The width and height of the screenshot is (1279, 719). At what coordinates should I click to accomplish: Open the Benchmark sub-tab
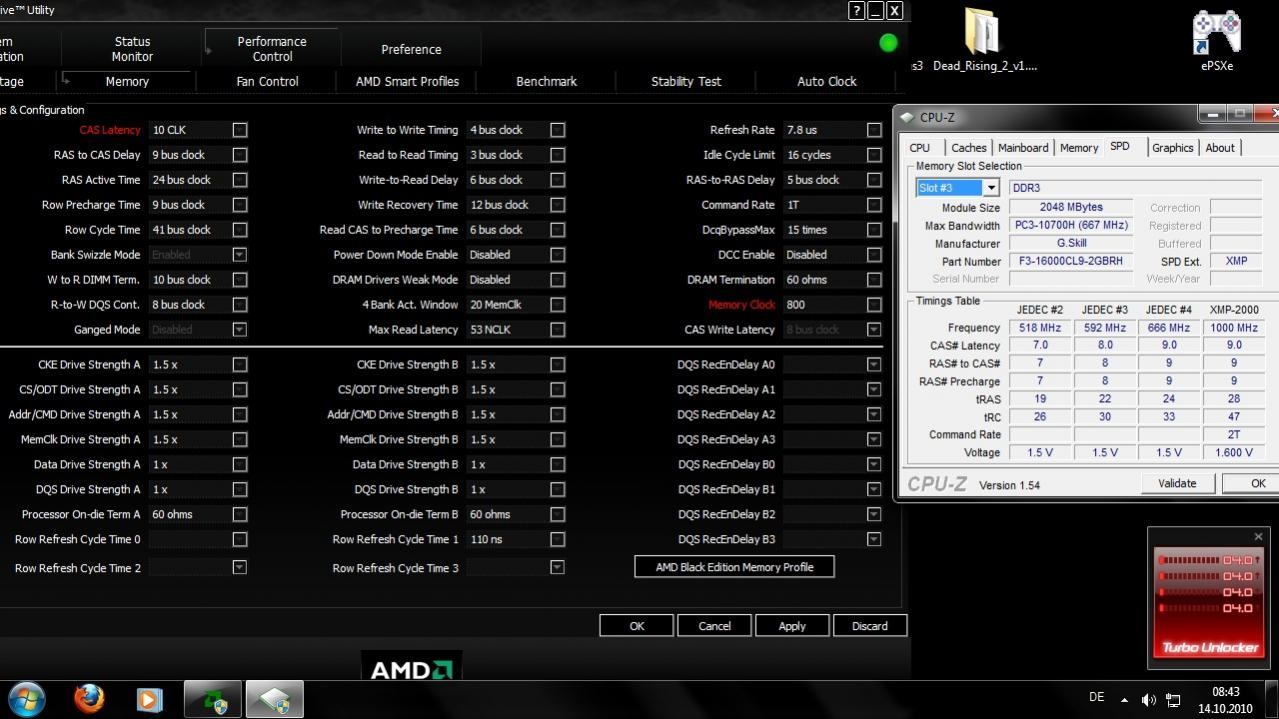coord(546,82)
